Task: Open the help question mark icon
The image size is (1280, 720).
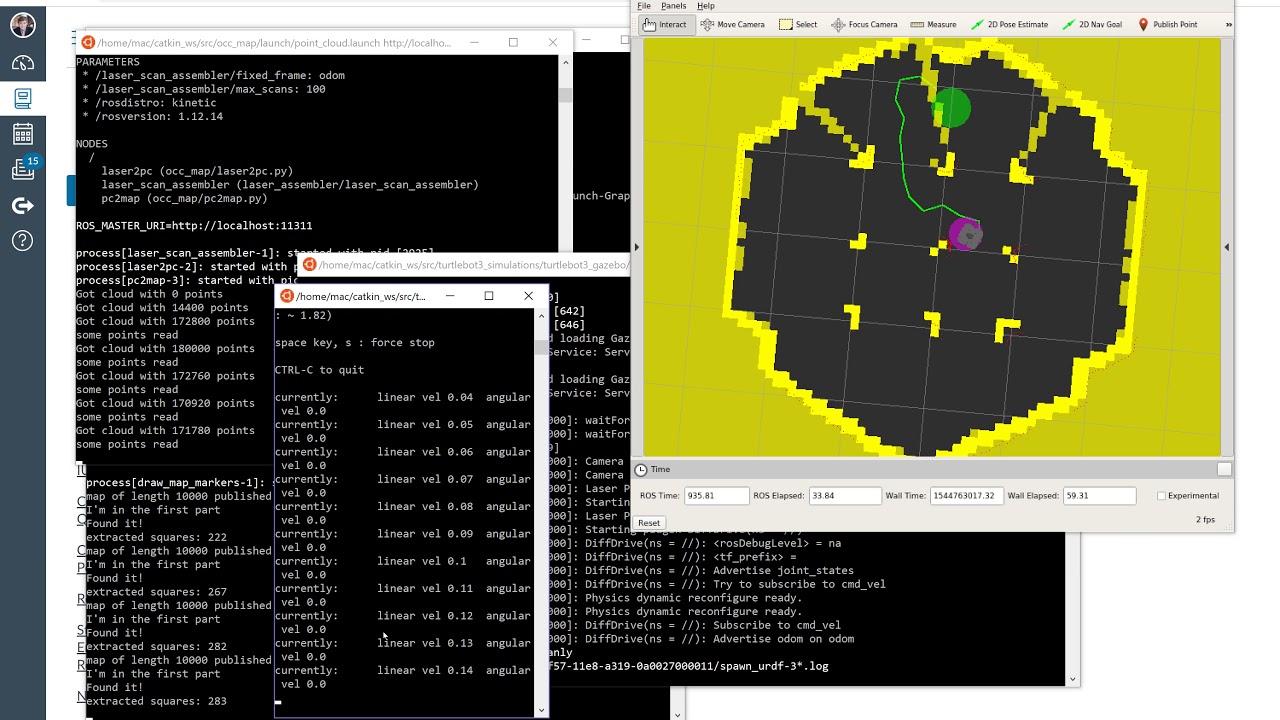Action: tap(23, 241)
